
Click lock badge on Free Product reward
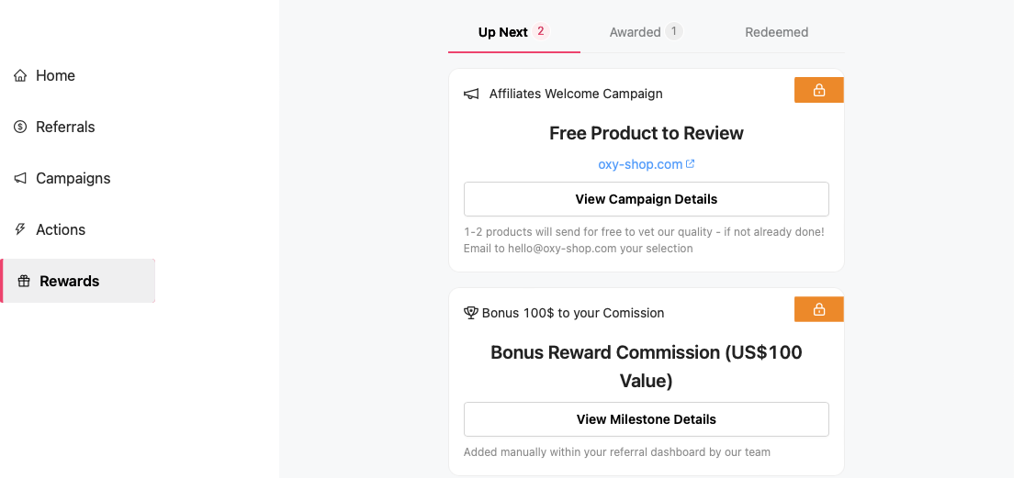point(819,90)
